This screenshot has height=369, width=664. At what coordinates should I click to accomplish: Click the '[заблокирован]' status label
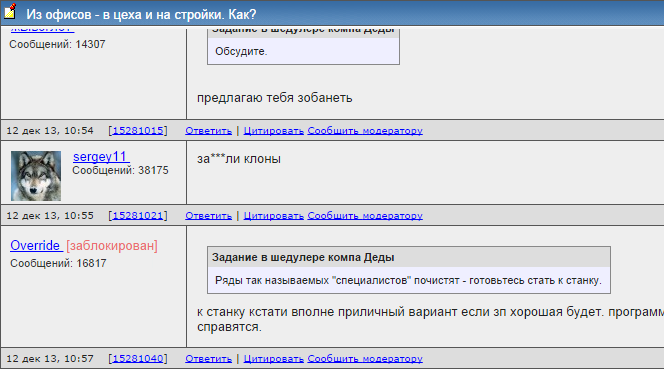coord(112,246)
